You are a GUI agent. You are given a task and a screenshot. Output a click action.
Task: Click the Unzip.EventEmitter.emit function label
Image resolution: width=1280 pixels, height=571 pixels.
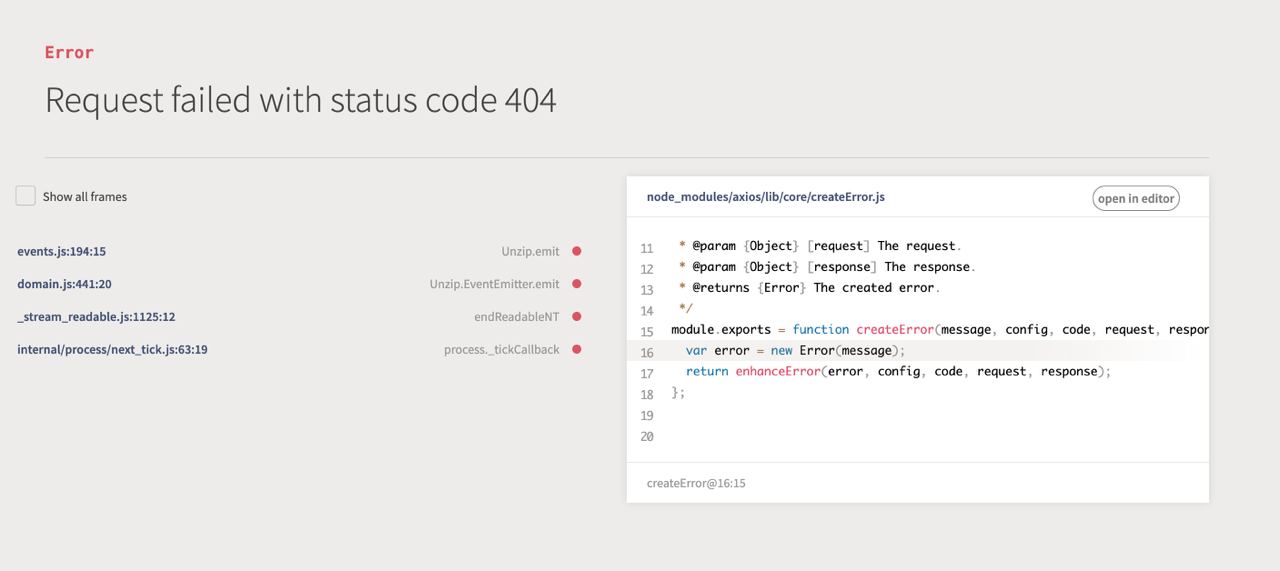495,284
